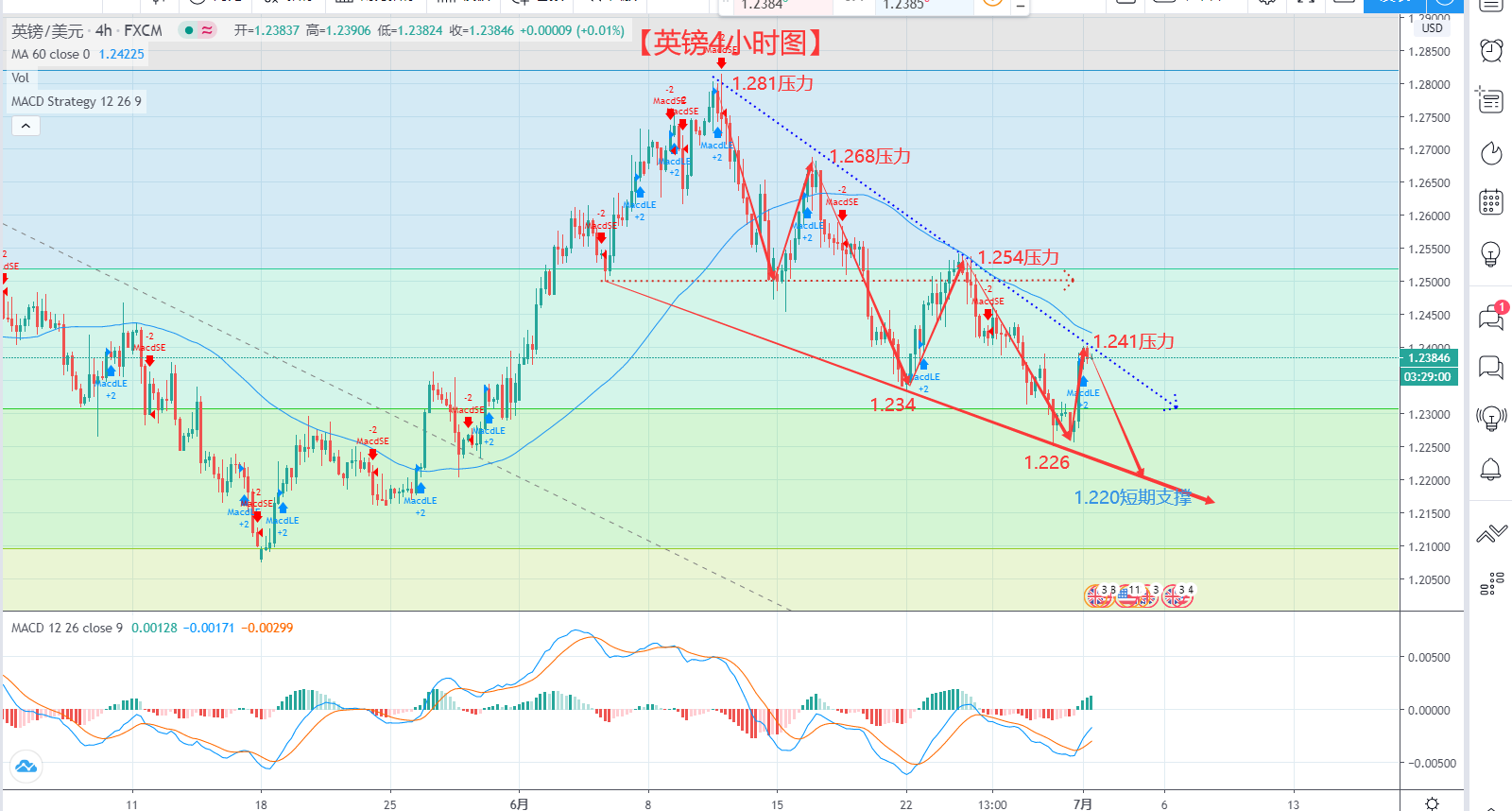
Task: Click the 1.268压力 annotation text
Action: [x=870, y=156]
